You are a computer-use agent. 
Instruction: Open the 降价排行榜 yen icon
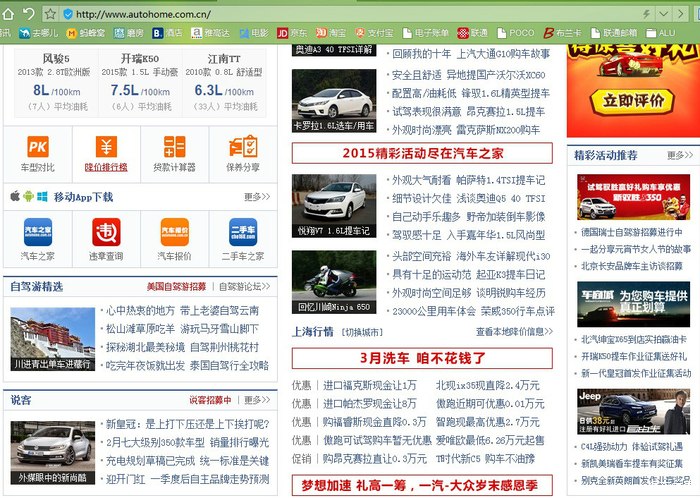pyautogui.click(x=105, y=148)
